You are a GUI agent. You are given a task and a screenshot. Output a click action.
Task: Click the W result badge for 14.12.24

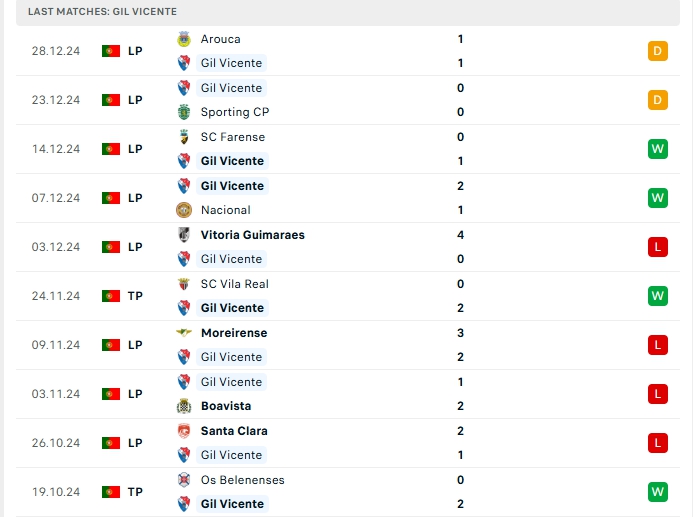click(657, 149)
